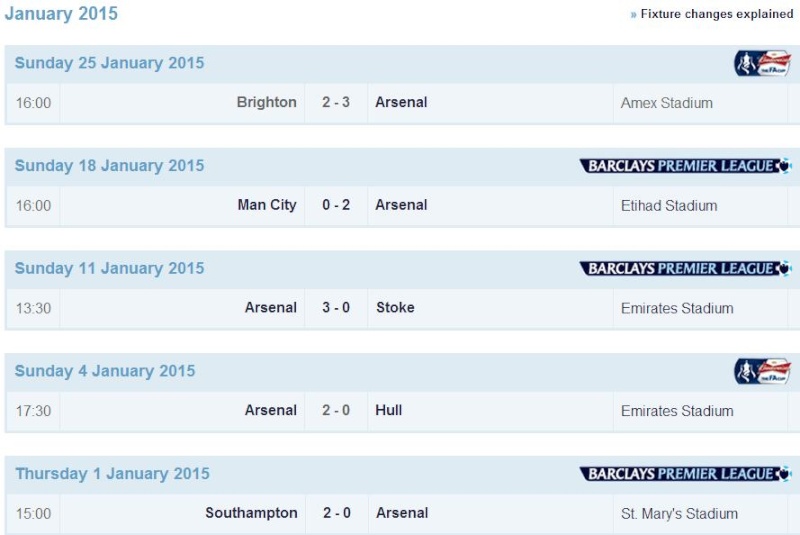The image size is (800, 535).
Task: Click Barclays Premier League logo for 18 January
Action: [685, 166]
